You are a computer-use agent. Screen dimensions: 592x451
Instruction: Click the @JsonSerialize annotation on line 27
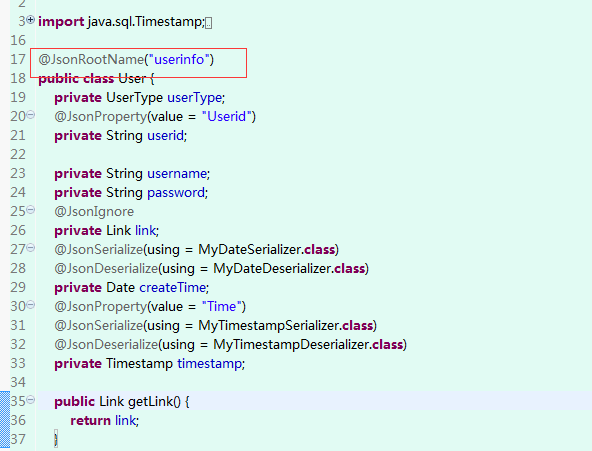99,249
